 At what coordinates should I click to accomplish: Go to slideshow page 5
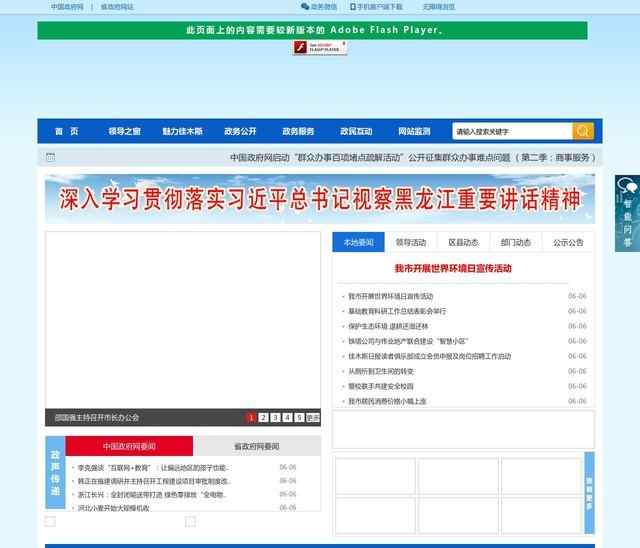click(x=300, y=417)
